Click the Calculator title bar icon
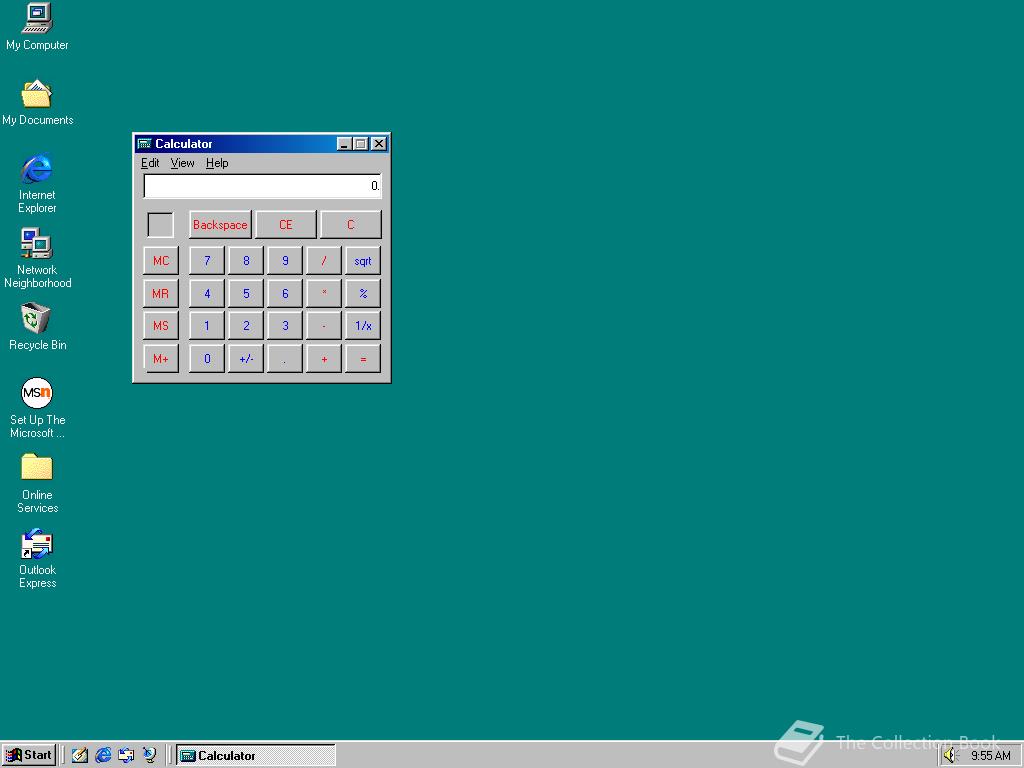Image resolution: width=1024 pixels, height=768 pixels. [144, 144]
